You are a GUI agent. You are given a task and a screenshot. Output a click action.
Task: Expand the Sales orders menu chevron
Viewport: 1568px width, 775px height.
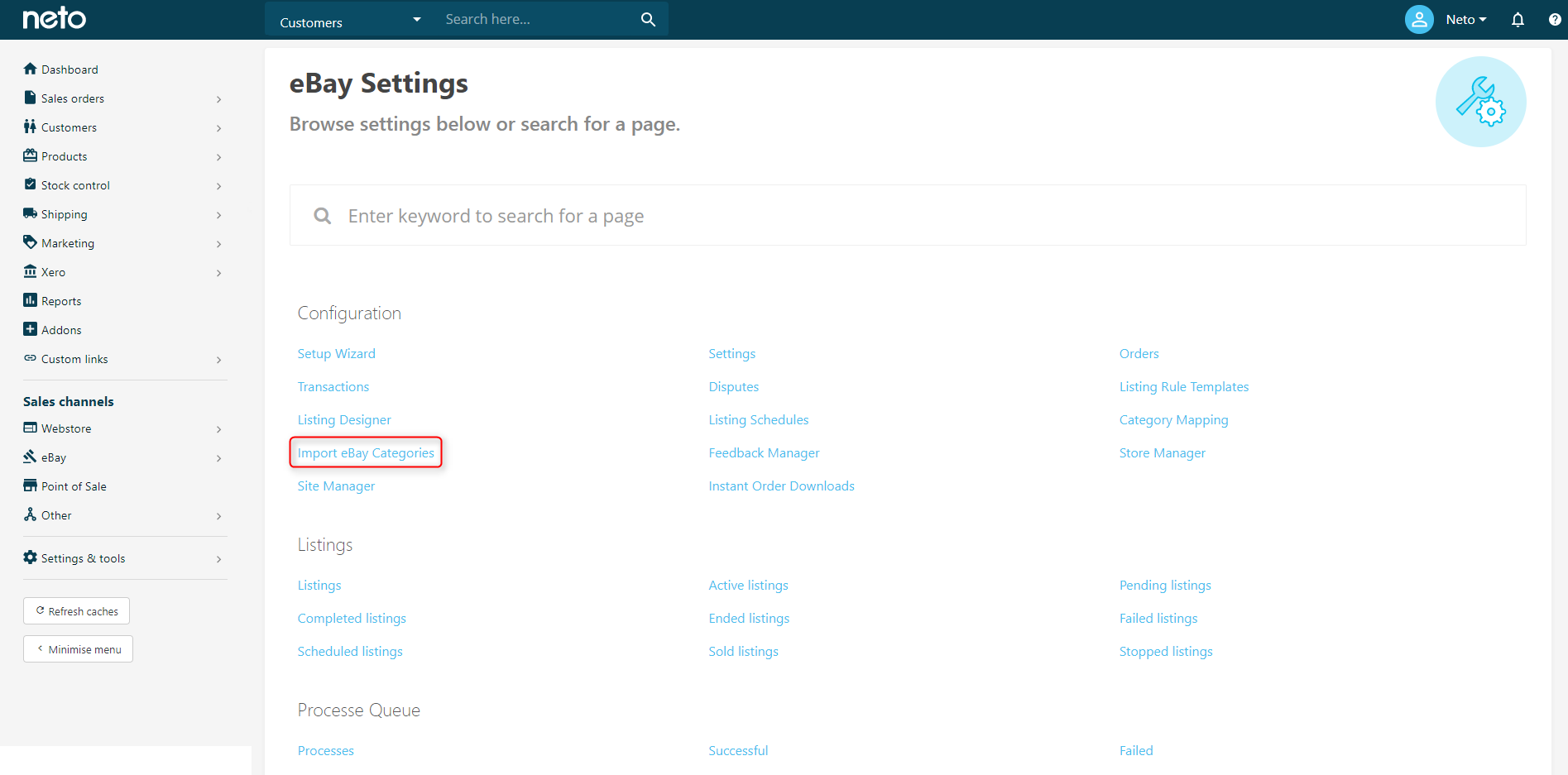click(219, 99)
